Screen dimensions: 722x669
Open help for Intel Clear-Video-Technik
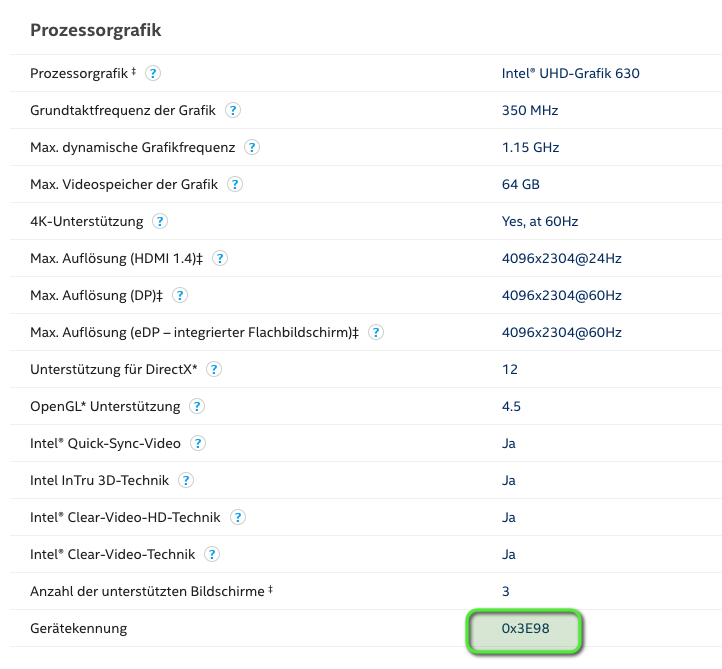point(212,554)
